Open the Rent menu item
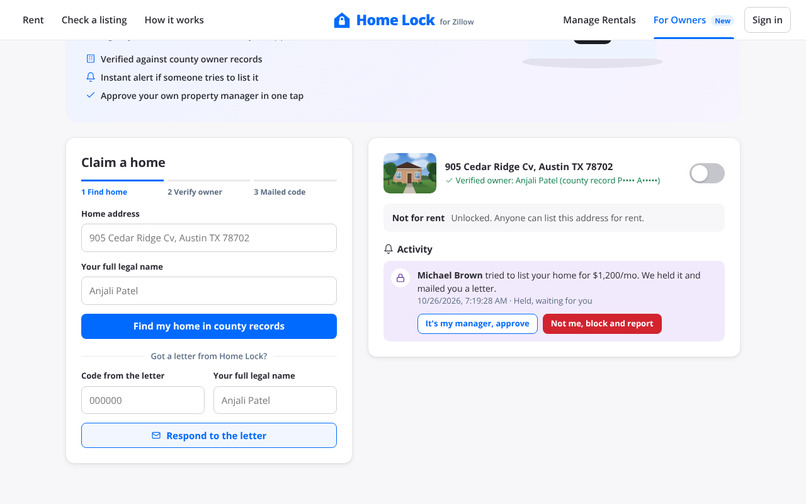This screenshot has height=504, width=806. coord(33,20)
